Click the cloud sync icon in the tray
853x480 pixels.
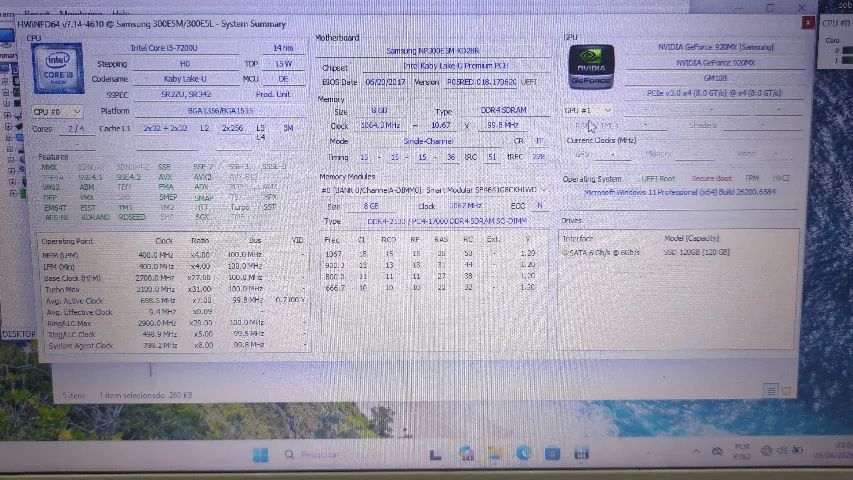tap(718, 451)
